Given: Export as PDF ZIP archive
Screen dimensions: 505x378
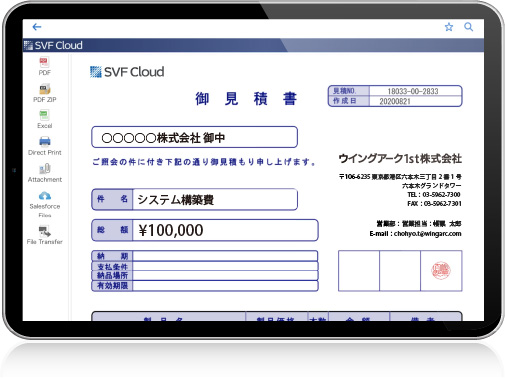Looking at the screenshot, I should point(45,93).
